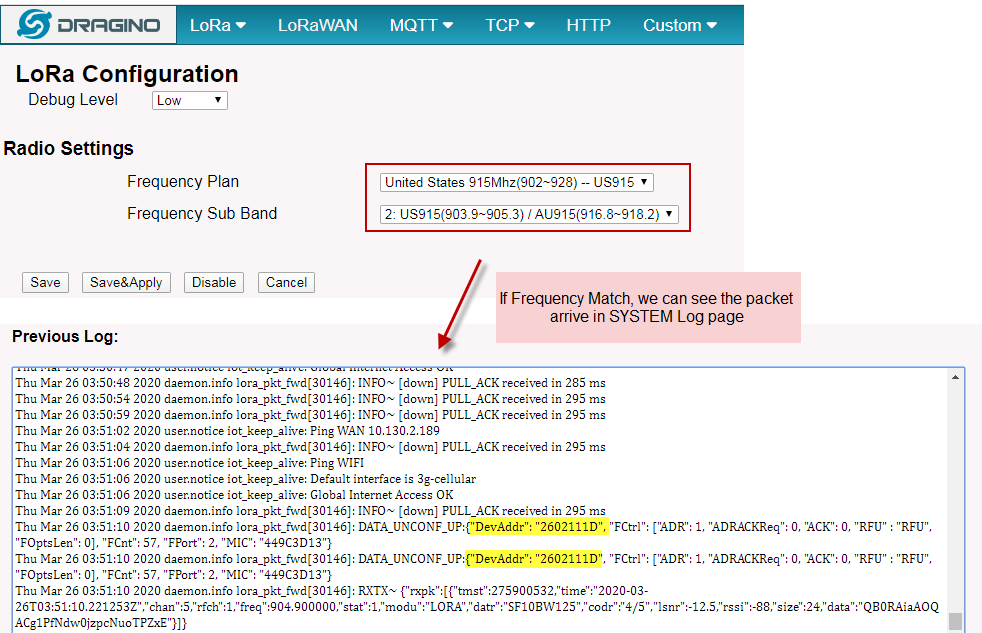The width and height of the screenshot is (982, 633).
Task: Open the TCP dropdown menu
Action: point(510,25)
